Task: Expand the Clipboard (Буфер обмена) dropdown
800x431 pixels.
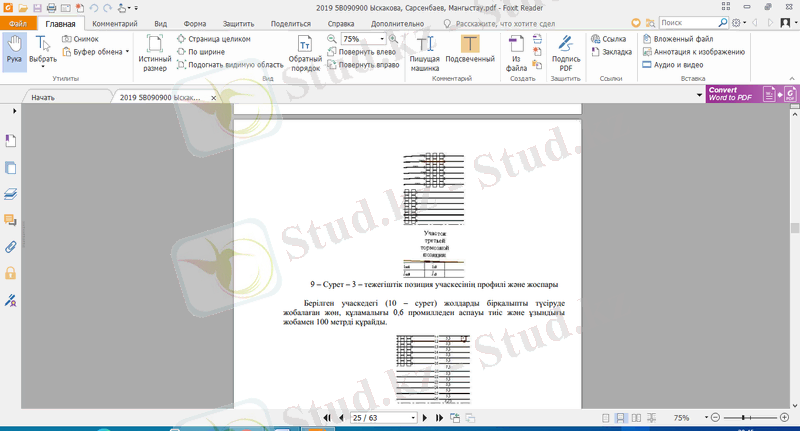Action: click(127, 51)
